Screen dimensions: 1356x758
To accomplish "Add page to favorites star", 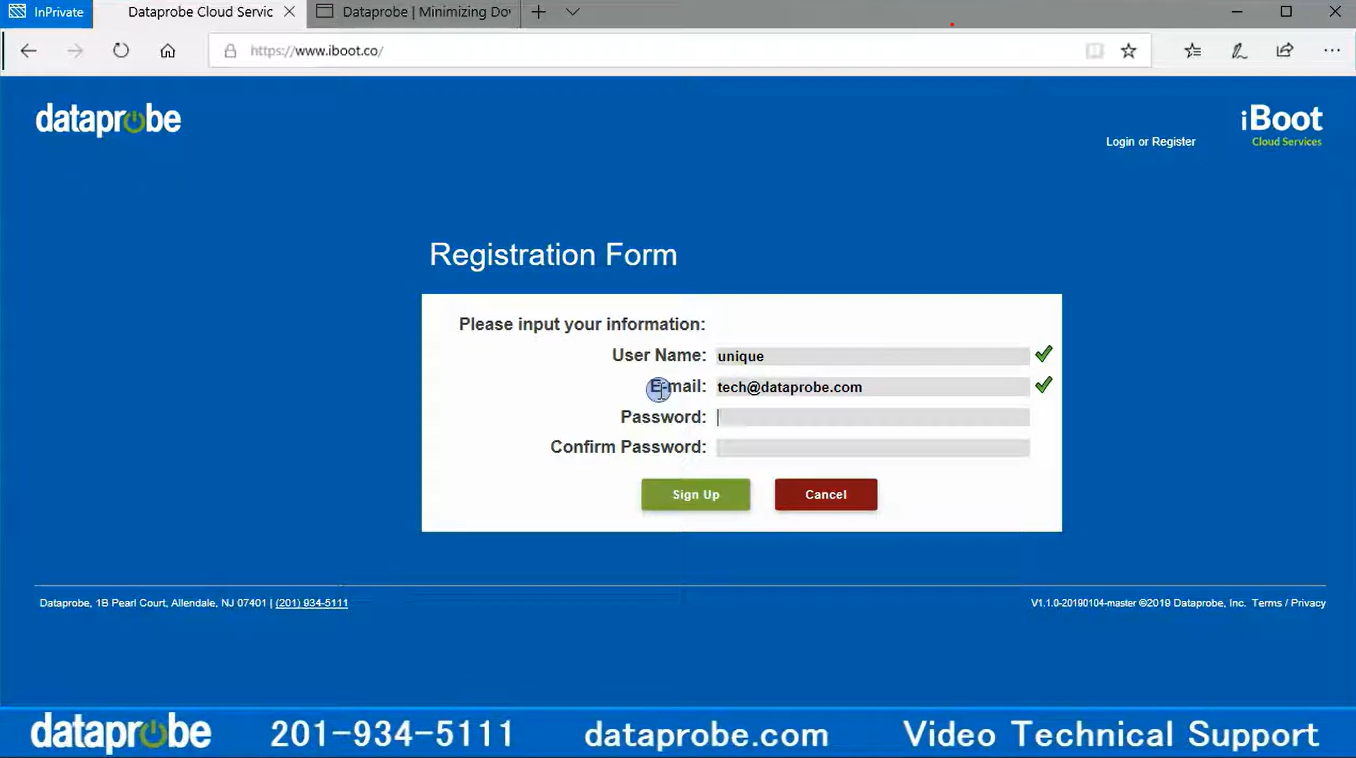I will (1129, 51).
